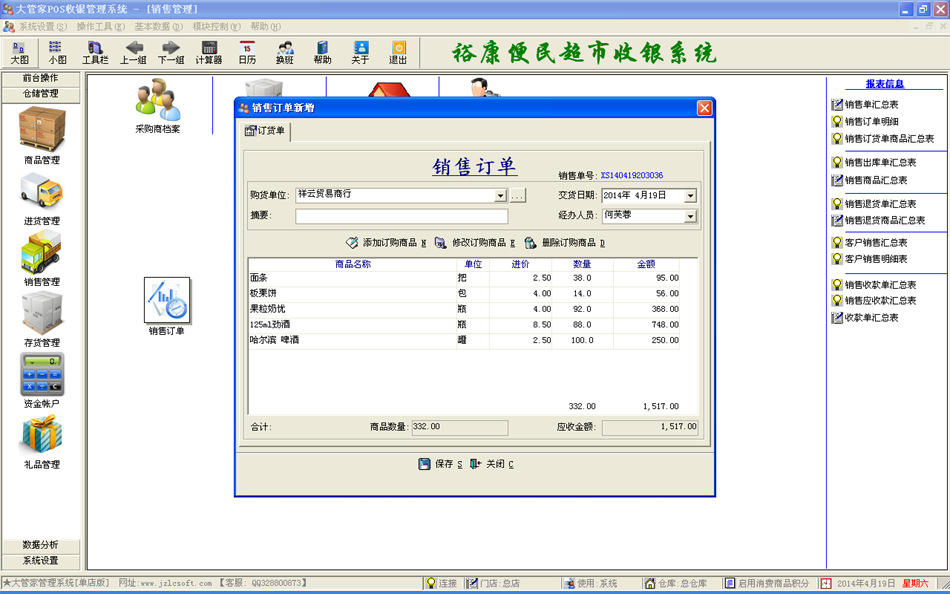Open 销售订货单商品汇总表 report
Screen dimensions: 950x594
click(883, 138)
